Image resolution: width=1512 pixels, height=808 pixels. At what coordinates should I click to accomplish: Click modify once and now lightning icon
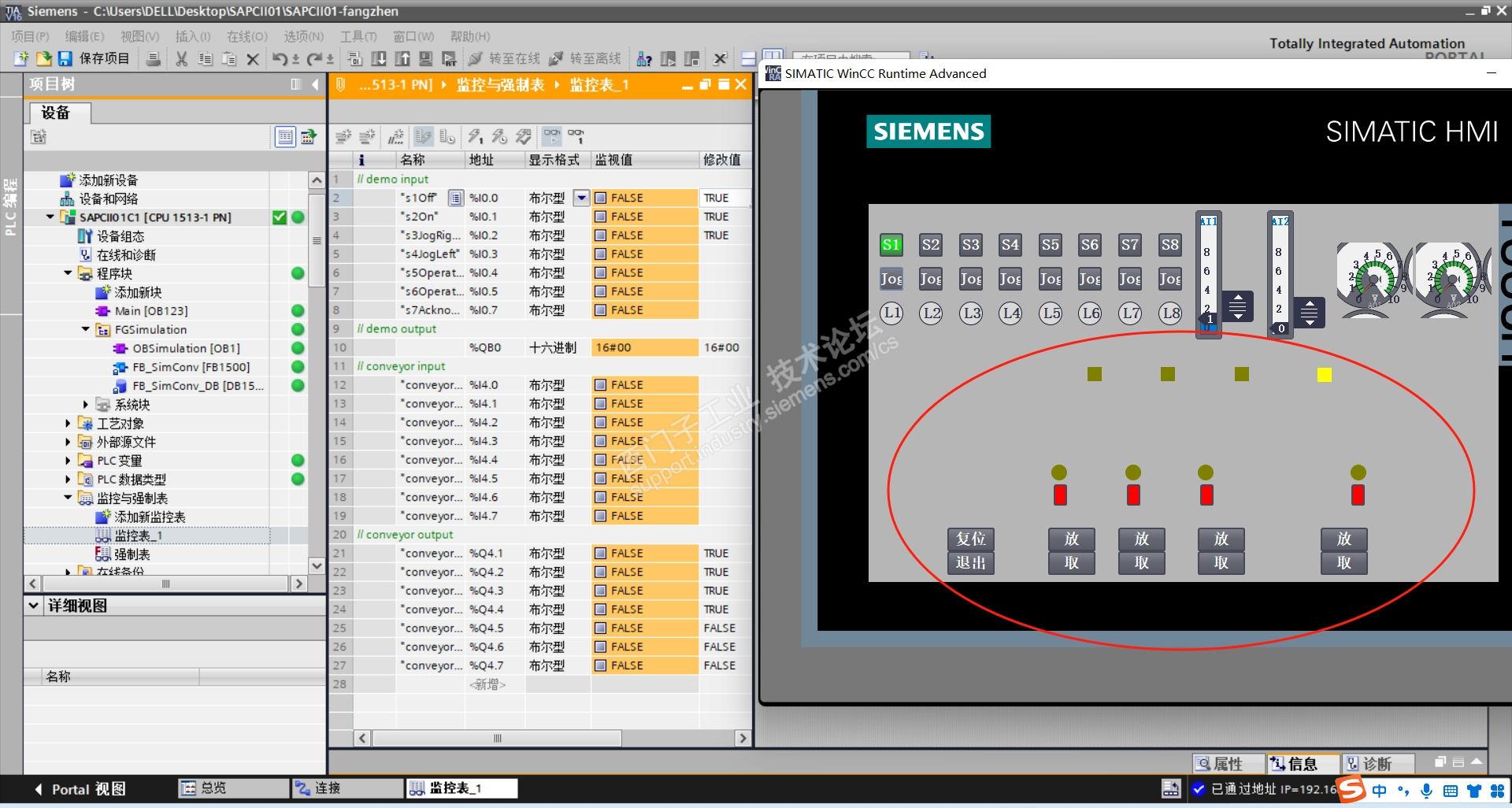[476, 136]
